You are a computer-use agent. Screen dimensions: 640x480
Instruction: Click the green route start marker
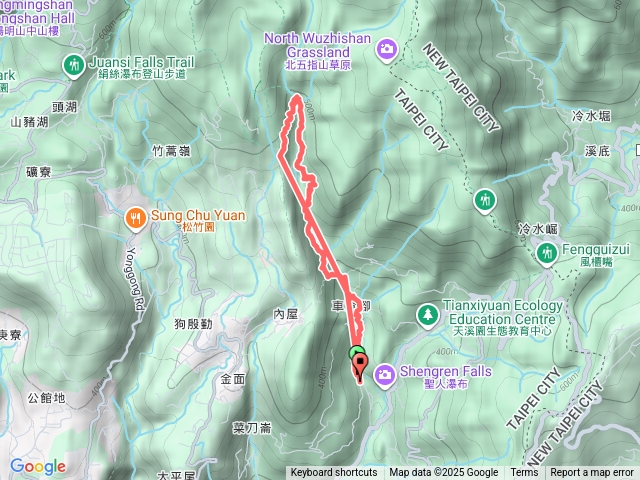[356, 351]
